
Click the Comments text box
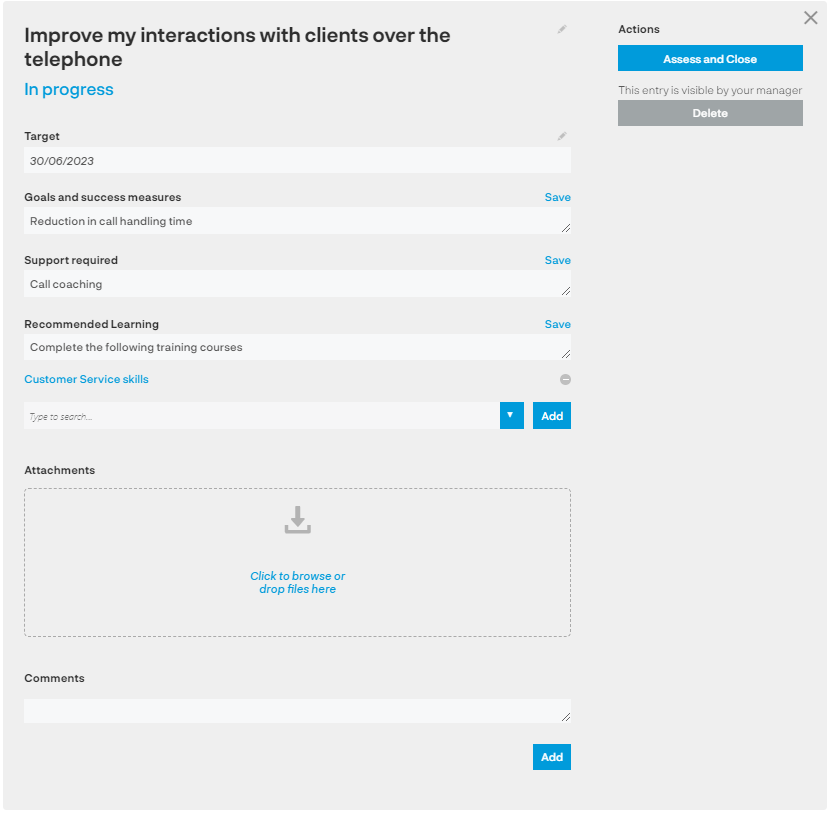[297, 710]
